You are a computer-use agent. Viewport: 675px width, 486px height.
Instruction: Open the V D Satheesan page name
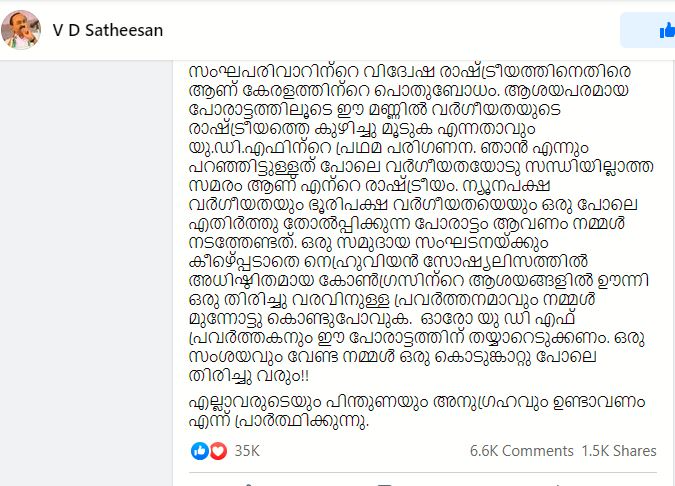(107, 30)
